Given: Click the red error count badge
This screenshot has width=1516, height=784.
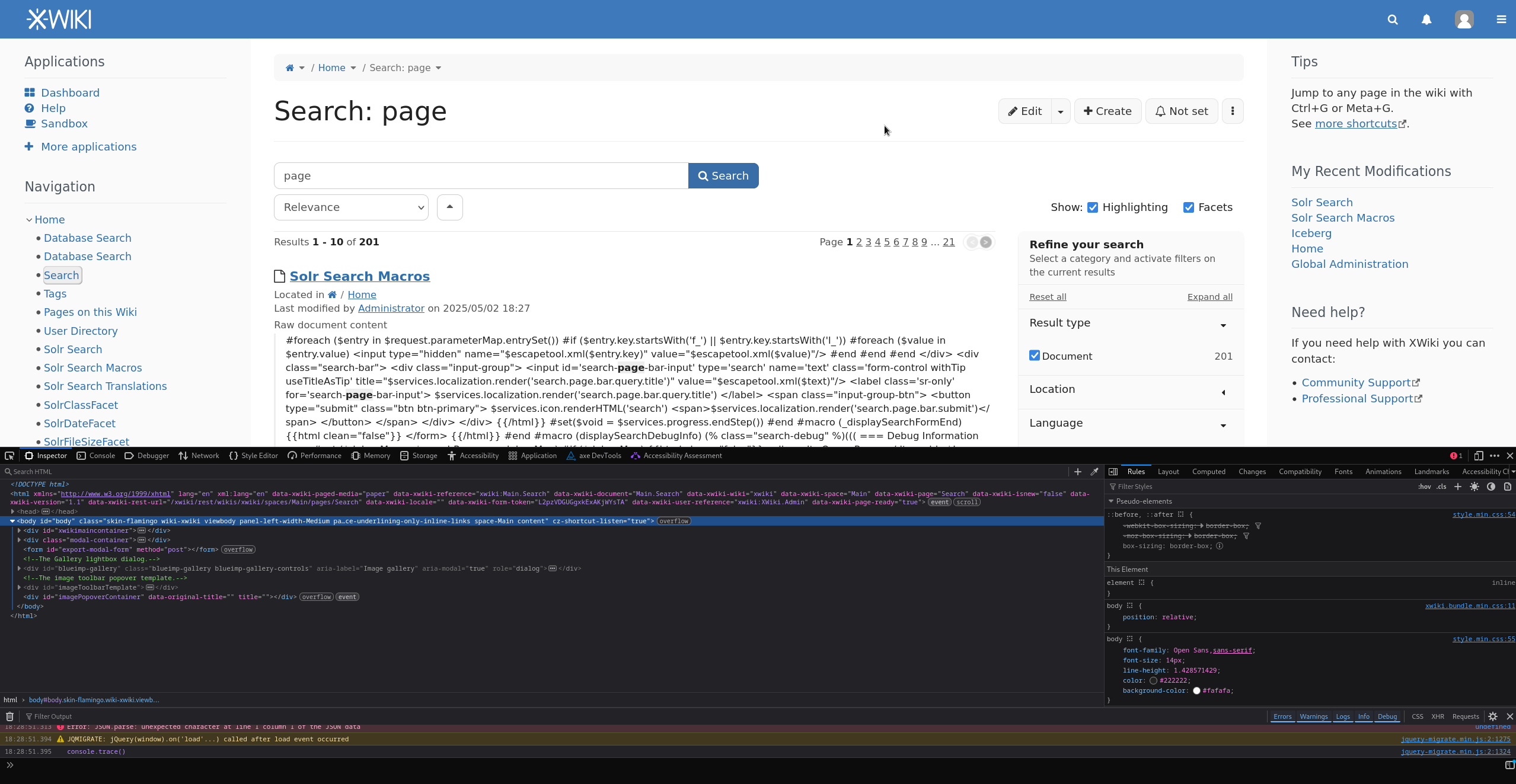Looking at the screenshot, I should coord(1456,456).
